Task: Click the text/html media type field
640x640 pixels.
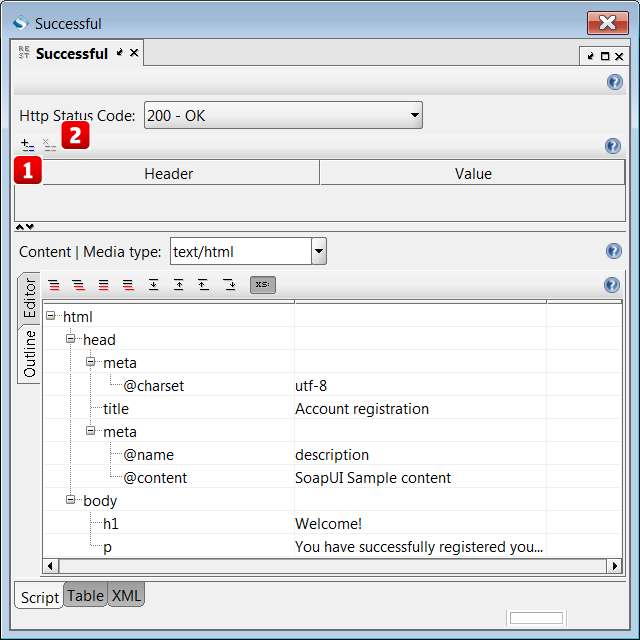Action: [x=241, y=251]
